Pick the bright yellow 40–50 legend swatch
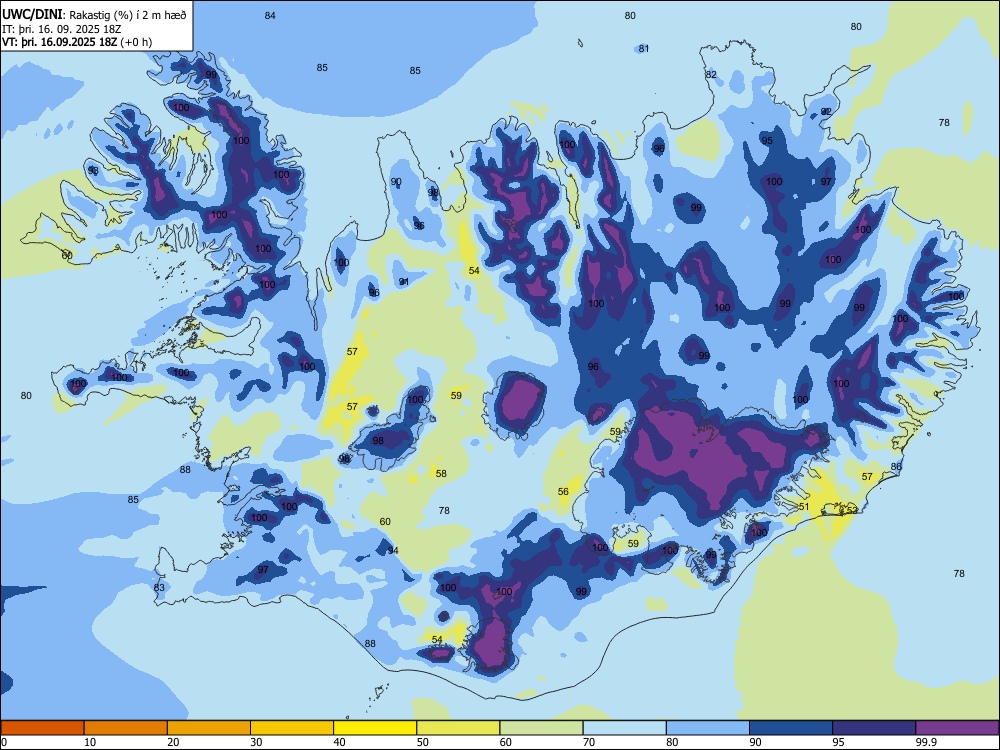This screenshot has width=1000, height=750. (x=375, y=728)
